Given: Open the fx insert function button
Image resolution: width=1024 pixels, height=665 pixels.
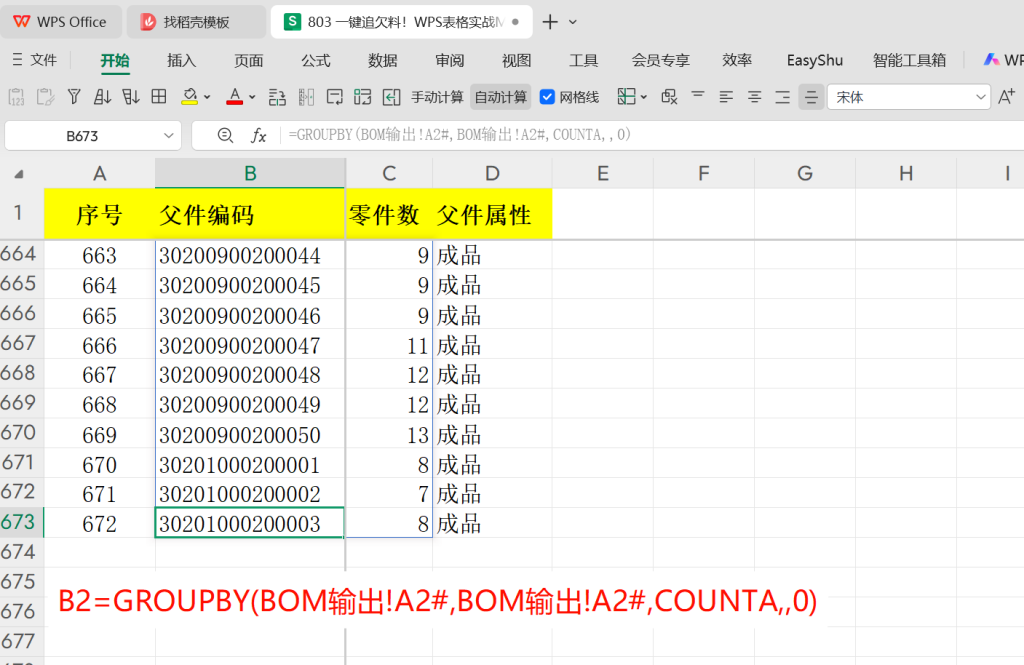Looking at the screenshot, I should tap(259, 135).
